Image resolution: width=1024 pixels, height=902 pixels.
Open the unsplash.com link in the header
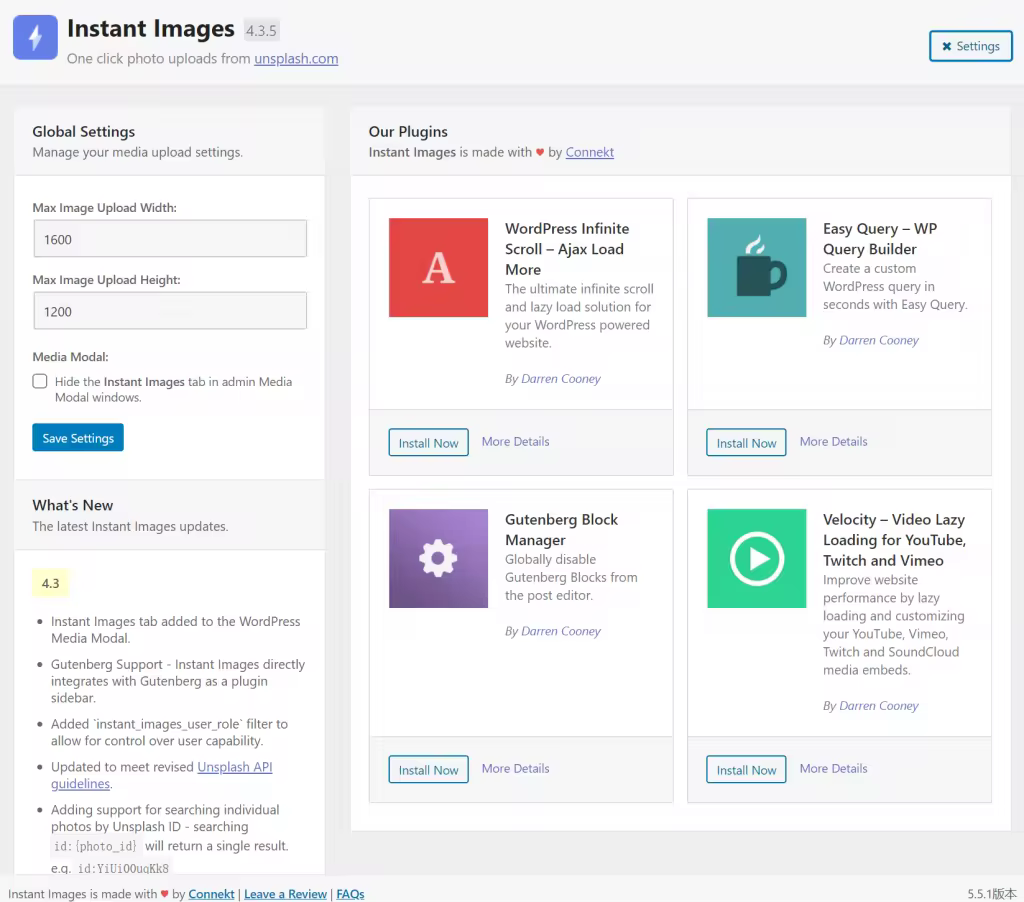pos(296,58)
